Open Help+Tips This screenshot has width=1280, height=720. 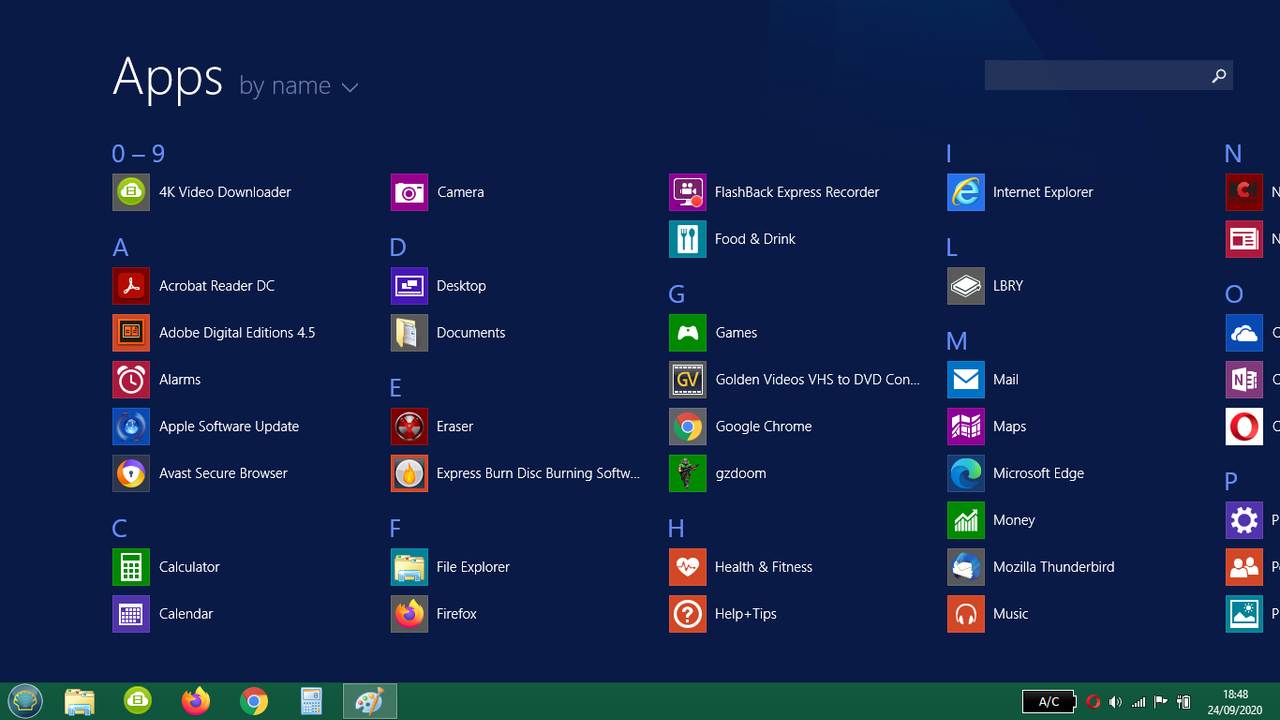[x=723, y=614]
